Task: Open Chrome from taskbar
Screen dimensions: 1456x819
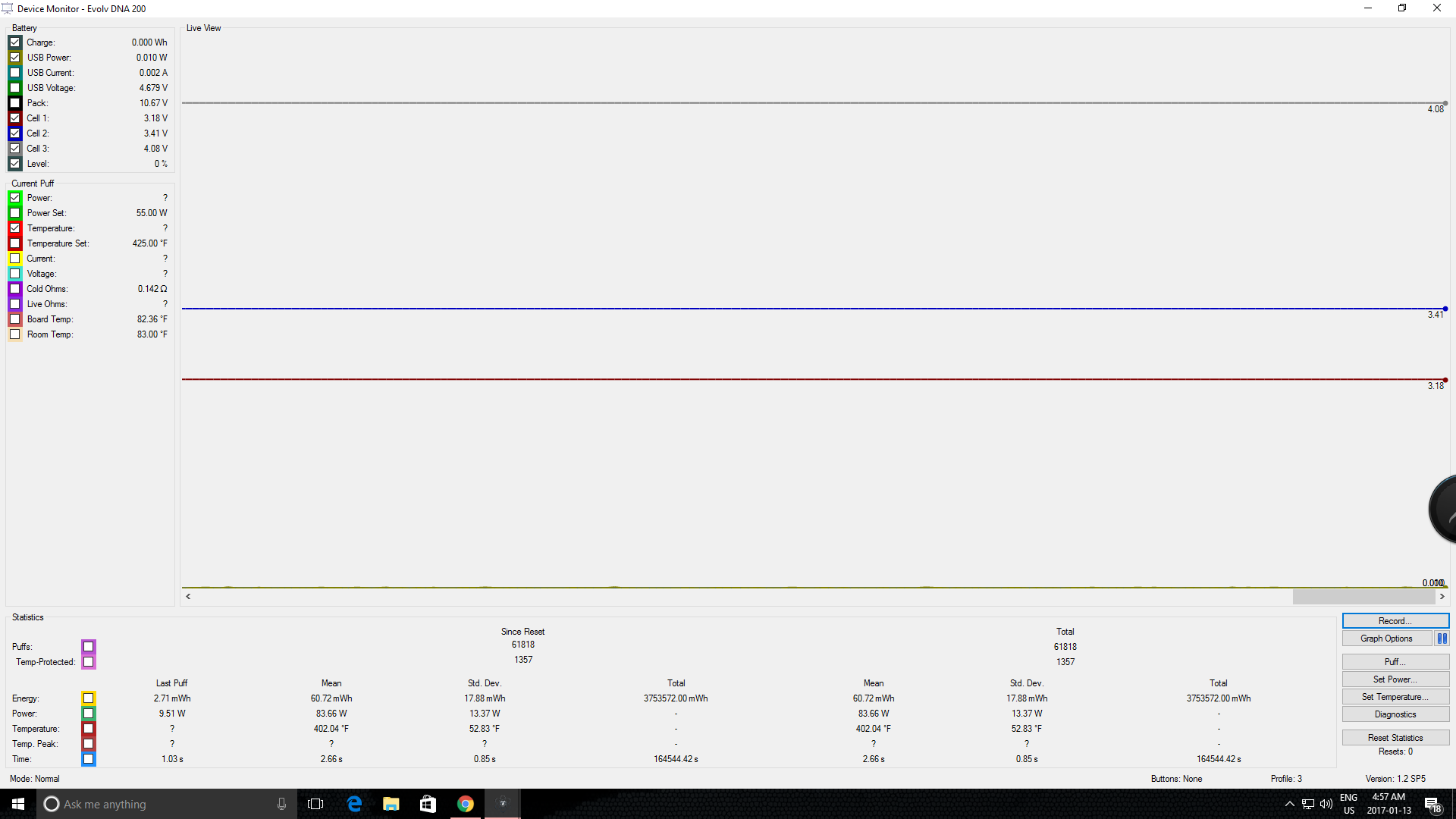Action: (x=466, y=804)
